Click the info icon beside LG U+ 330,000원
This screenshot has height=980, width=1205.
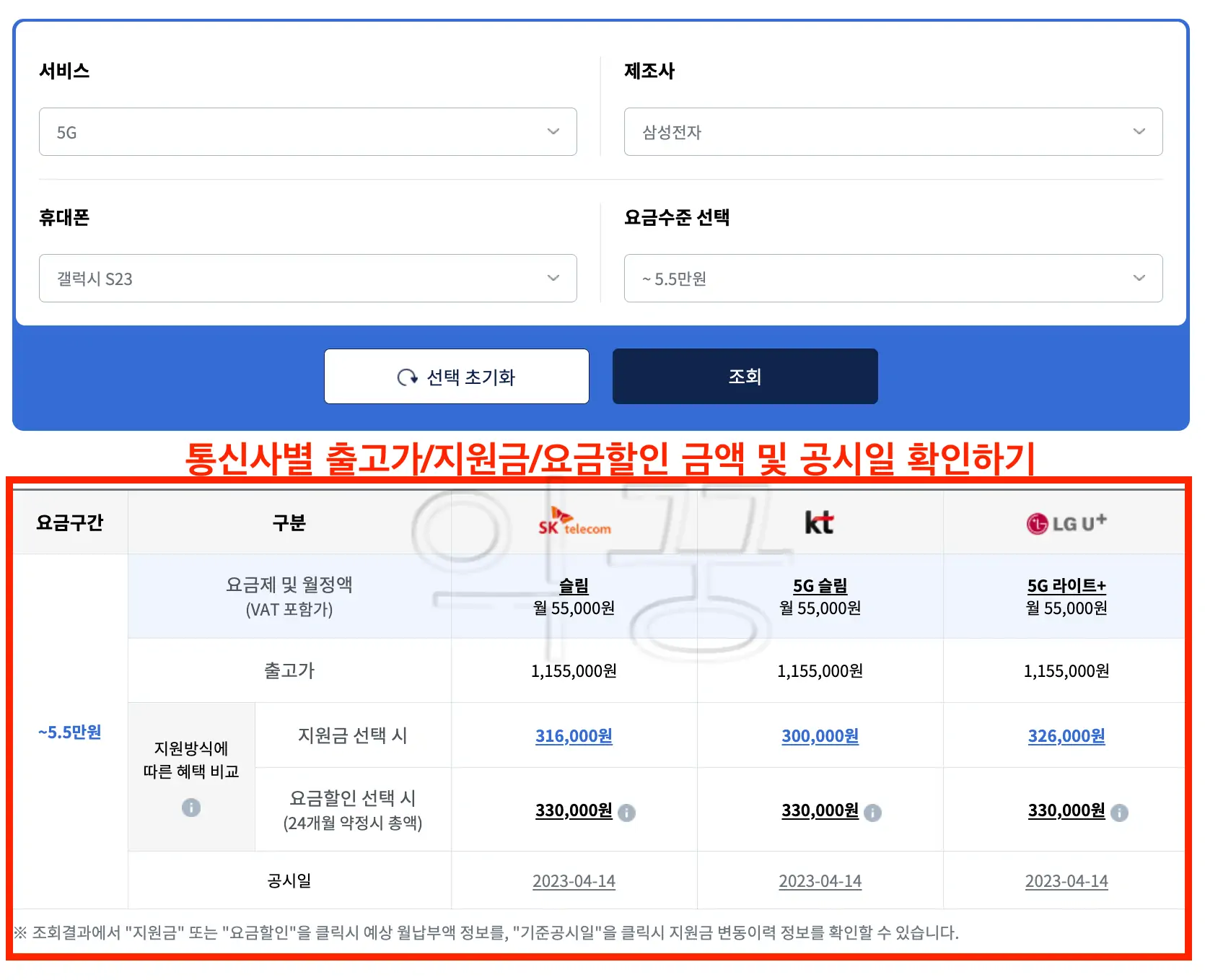click(1120, 813)
